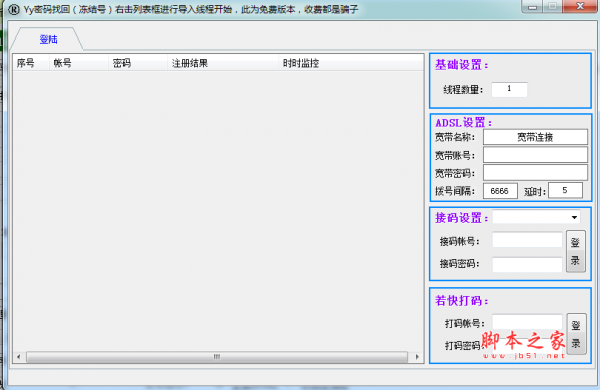The image size is (600, 390).
Task: Click the 登录 button in 接码设置
Action: click(576, 251)
